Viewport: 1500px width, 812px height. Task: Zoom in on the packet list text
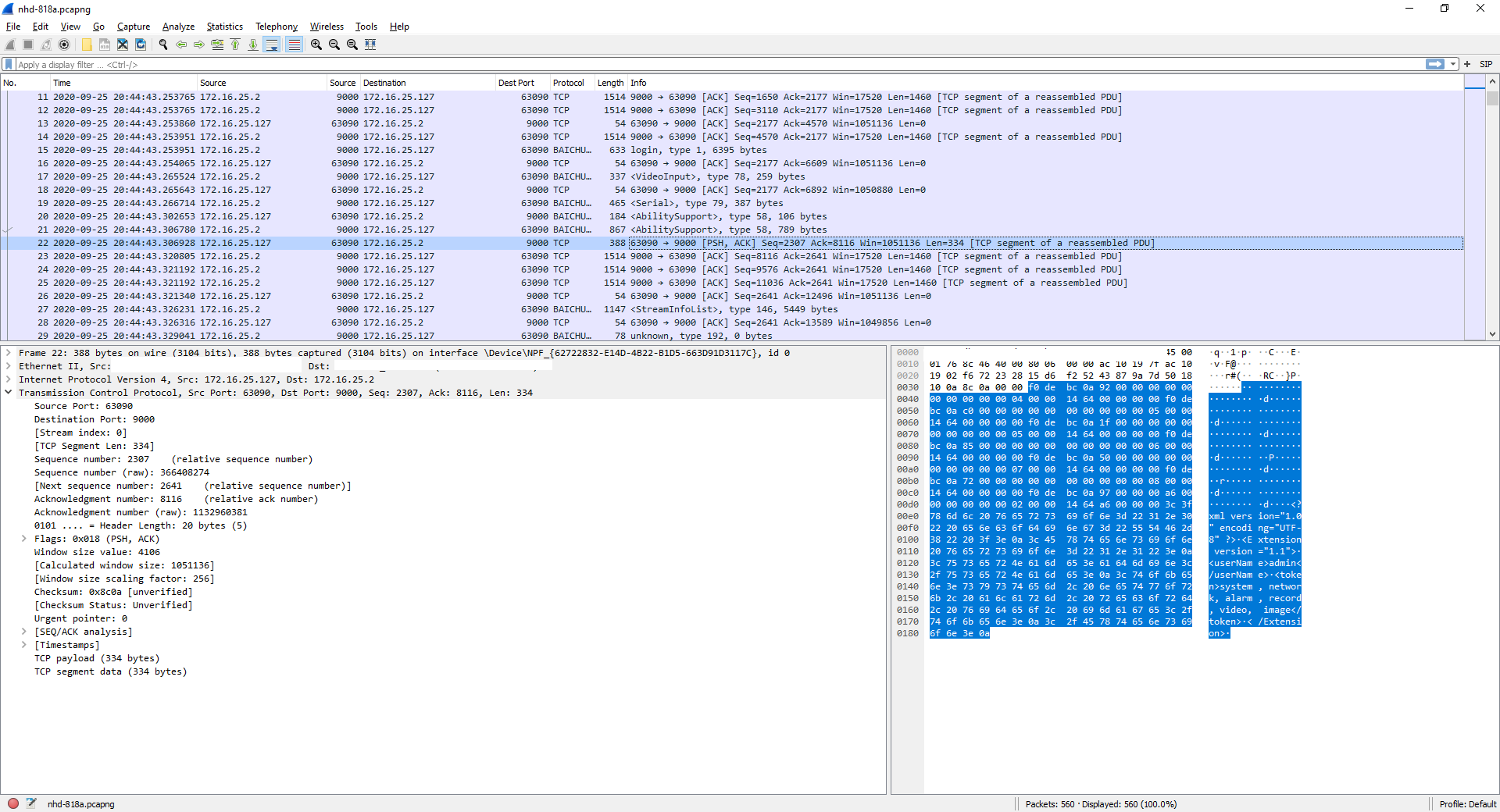pyautogui.click(x=316, y=45)
